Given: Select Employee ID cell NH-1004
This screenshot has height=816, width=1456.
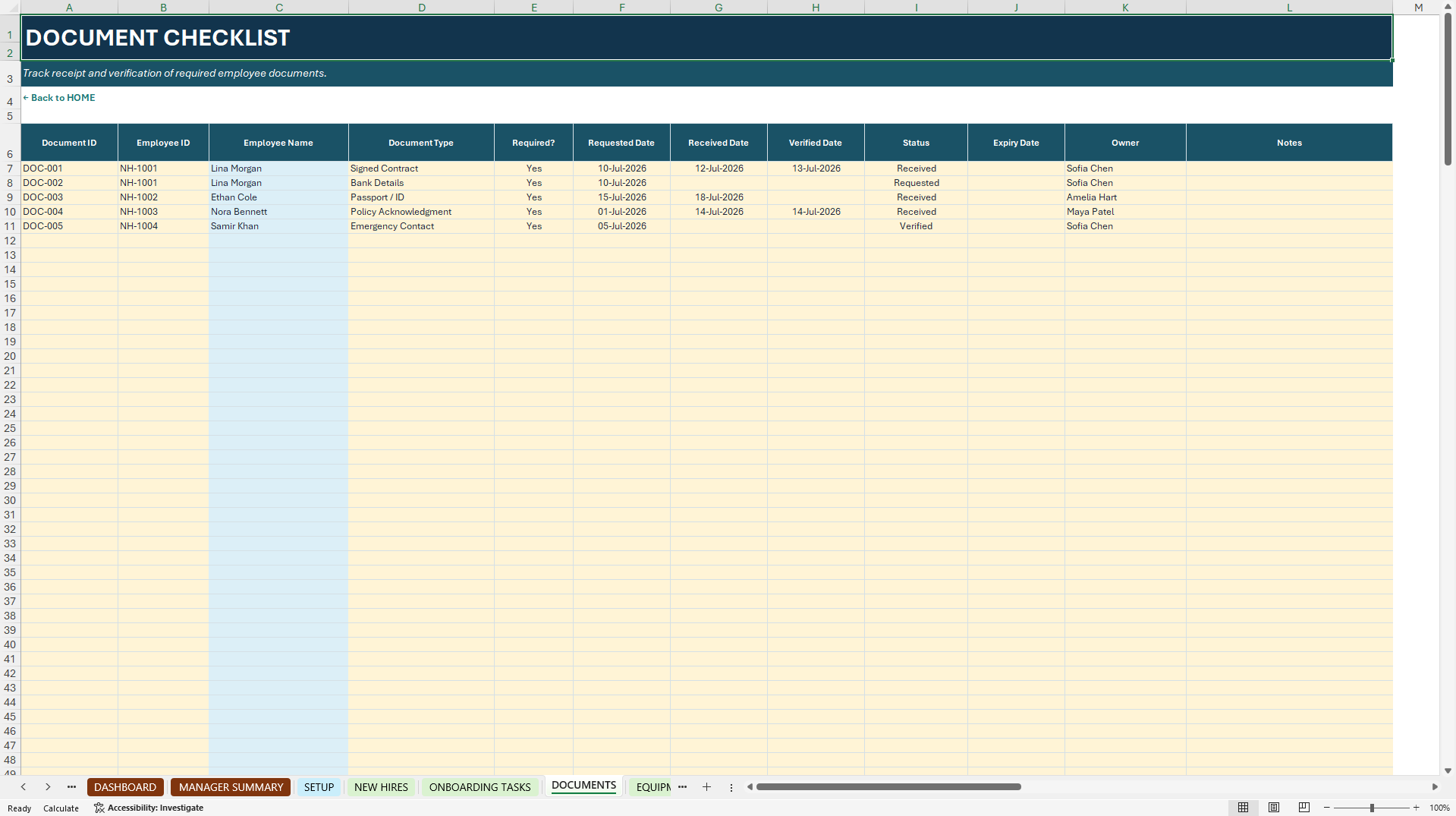Looking at the screenshot, I should point(163,226).
